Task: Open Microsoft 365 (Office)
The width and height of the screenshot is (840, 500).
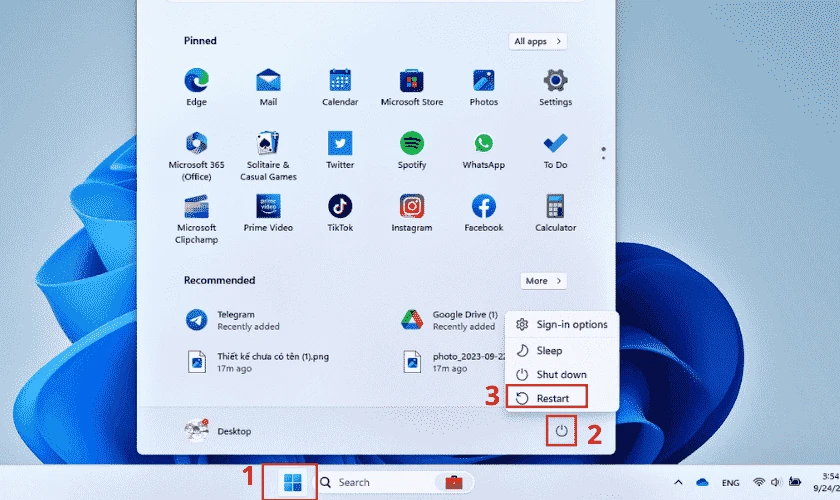Action: coord(196,156)
